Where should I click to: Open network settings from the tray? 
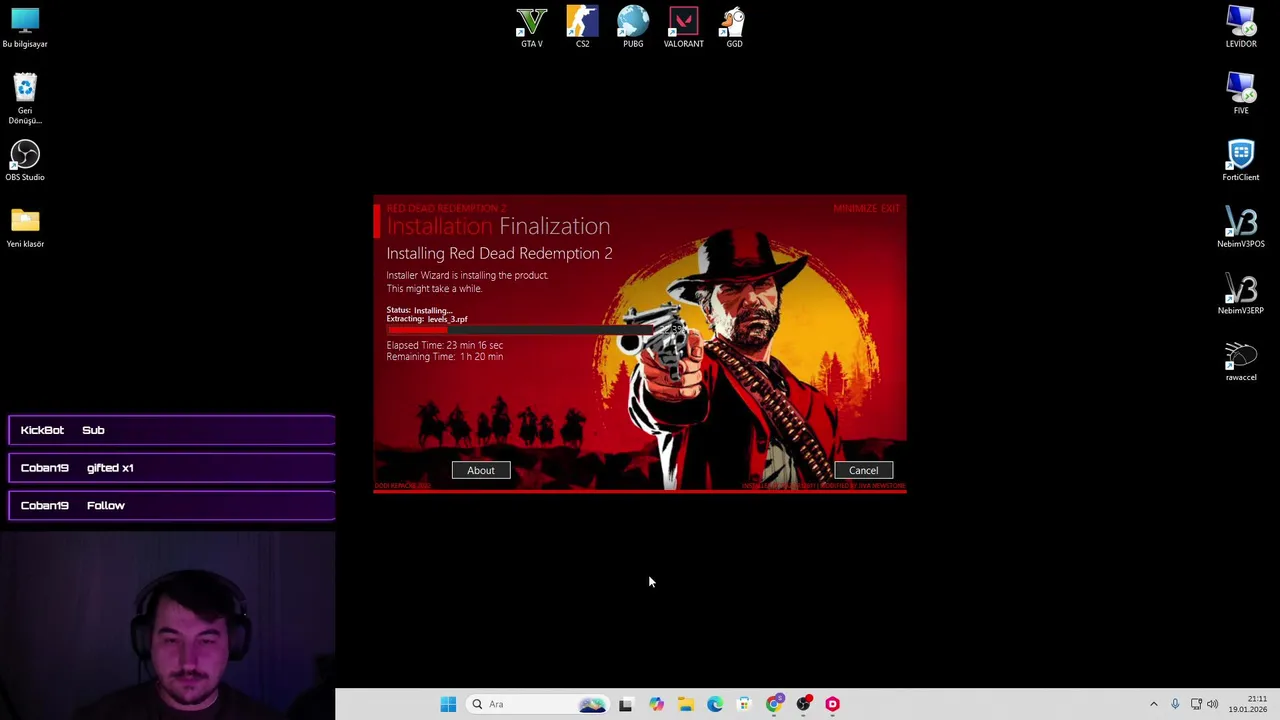1196,704
